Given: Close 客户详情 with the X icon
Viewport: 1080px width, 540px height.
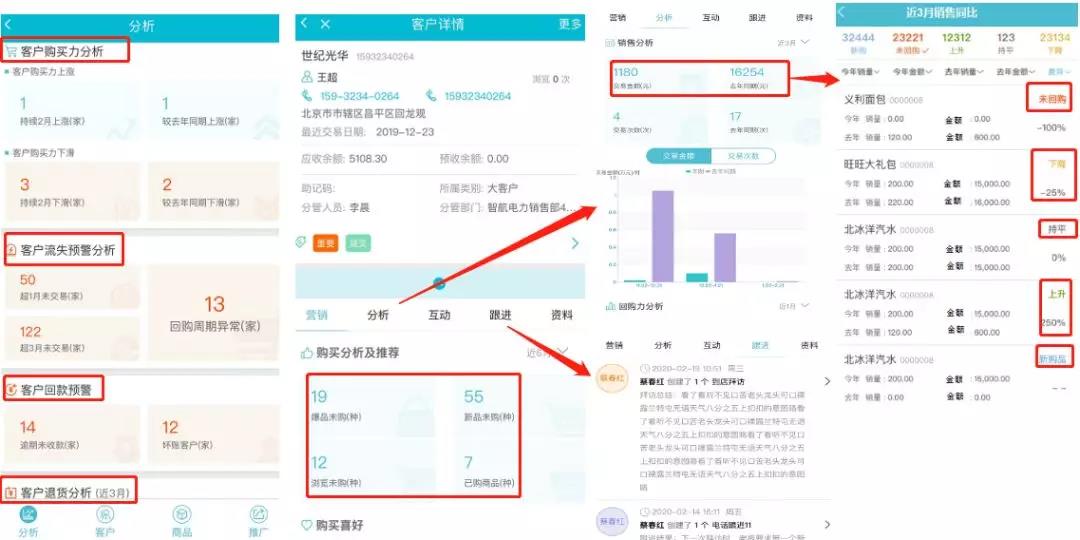Looking at the screenshot, I should click(x=325, y=24).
